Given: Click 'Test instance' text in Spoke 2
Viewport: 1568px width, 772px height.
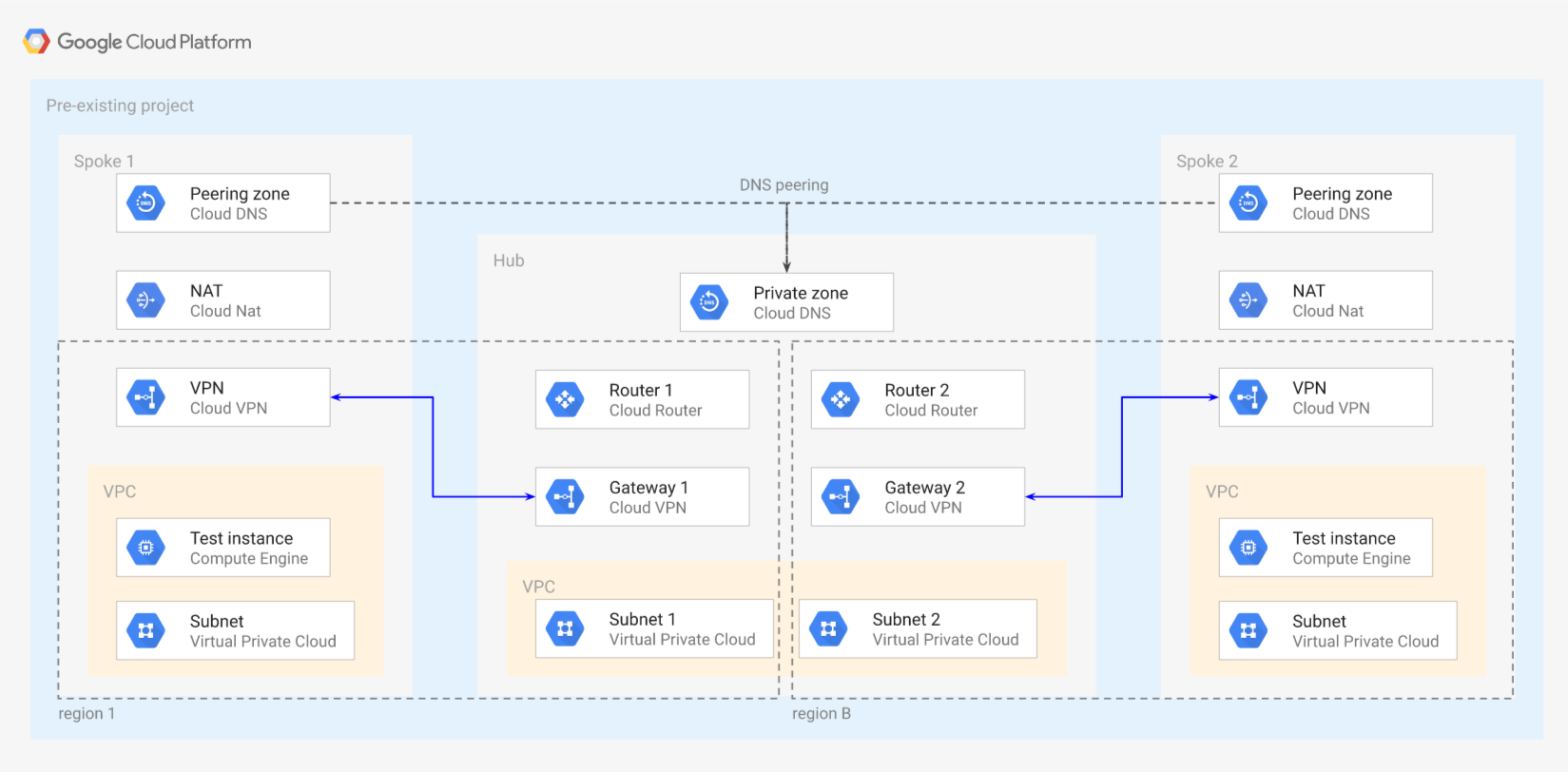Looking at the screenshot, I should click(1344, 538).
